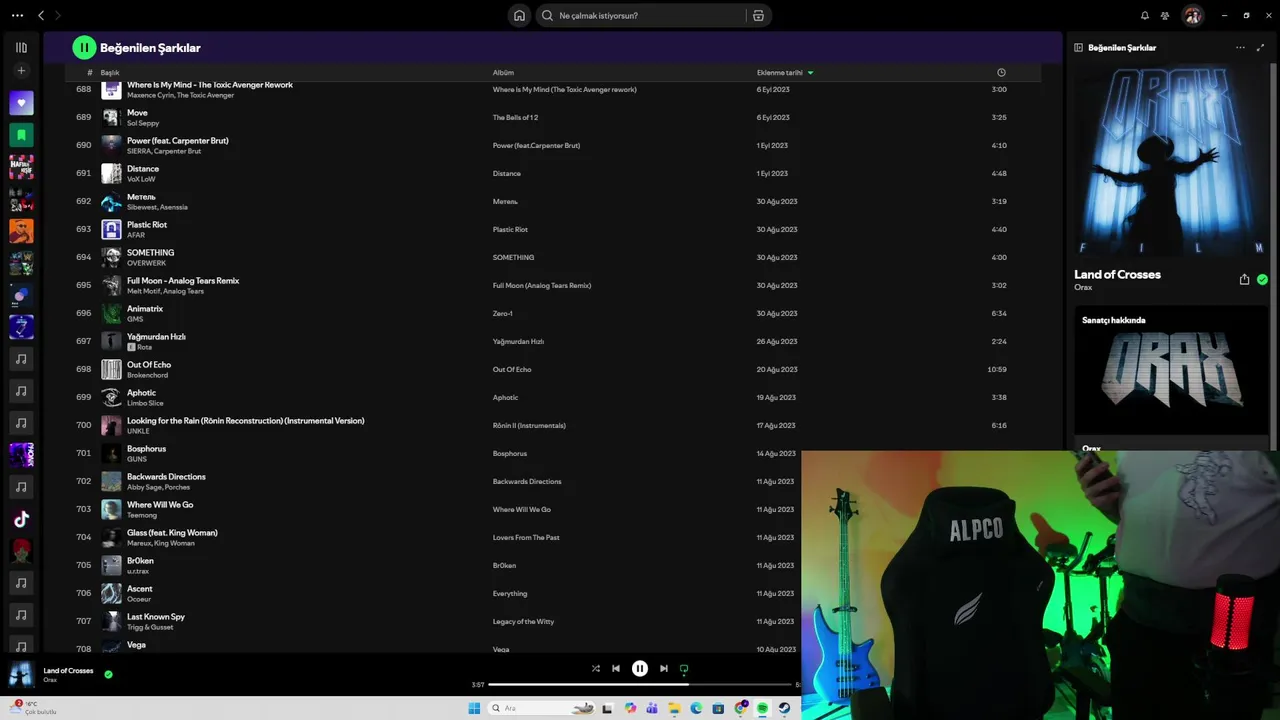Pause playback in the bottom player bar
The image size is (1280, 720).
pos(640,668)
